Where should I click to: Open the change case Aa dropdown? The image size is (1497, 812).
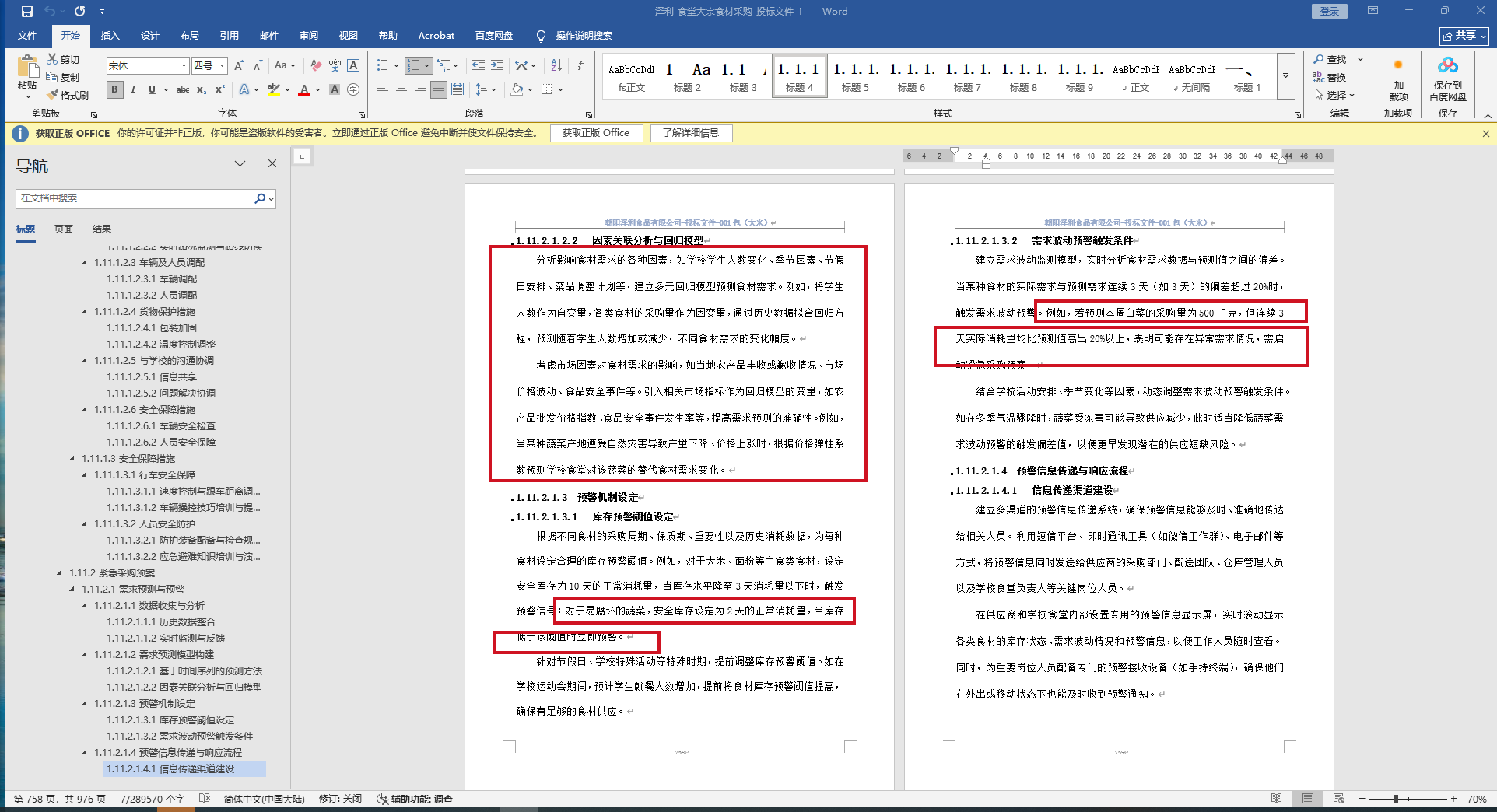click(x=285, y=66)
